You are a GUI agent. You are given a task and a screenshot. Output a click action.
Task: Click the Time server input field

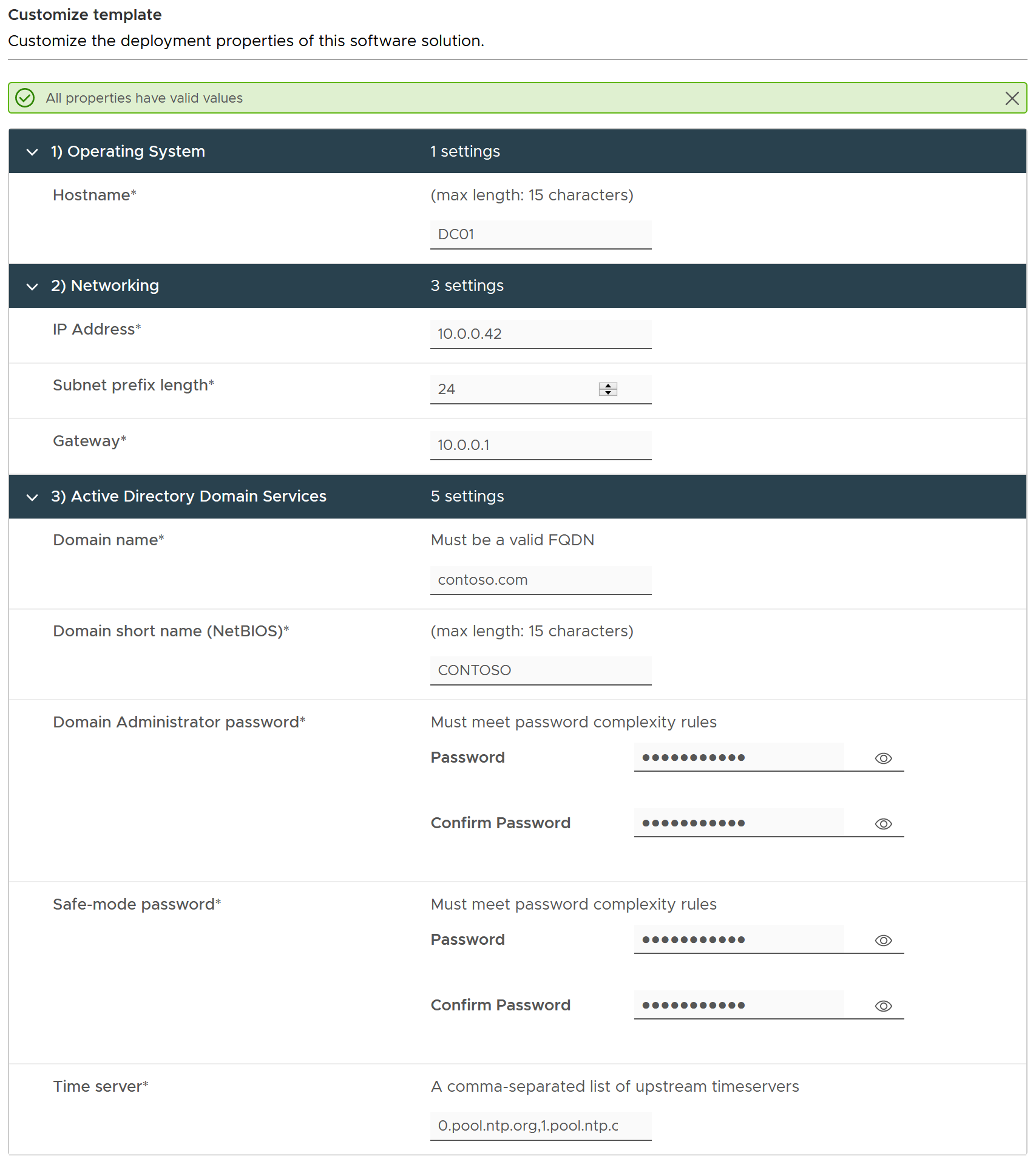541,1126
